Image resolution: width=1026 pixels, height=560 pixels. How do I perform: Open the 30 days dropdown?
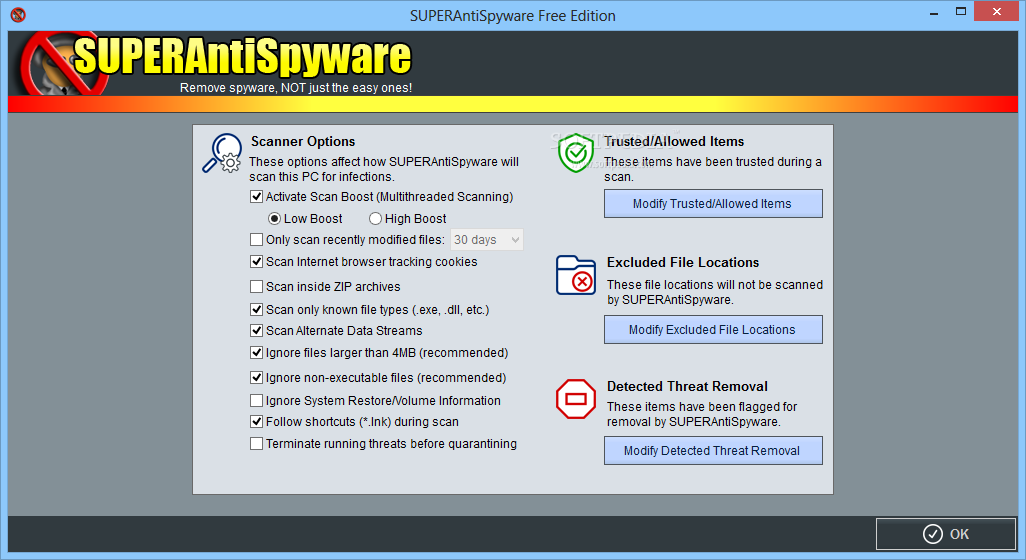pyautogui.click(x=487, y=240)
